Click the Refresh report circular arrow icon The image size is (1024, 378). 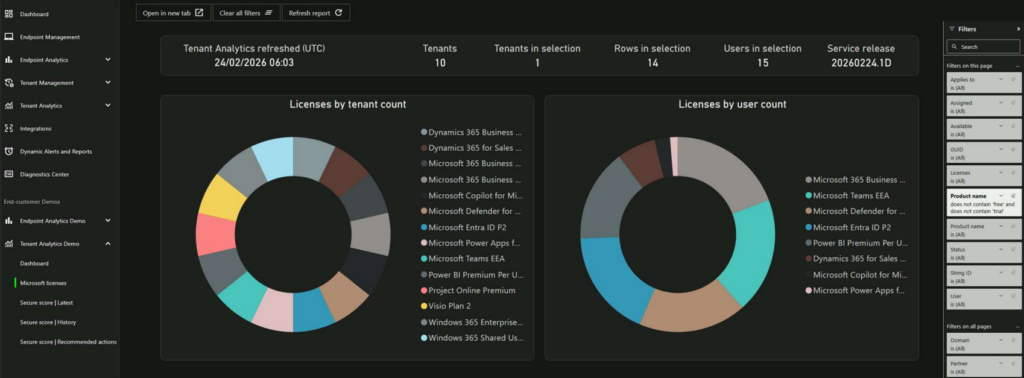(338, 12)
